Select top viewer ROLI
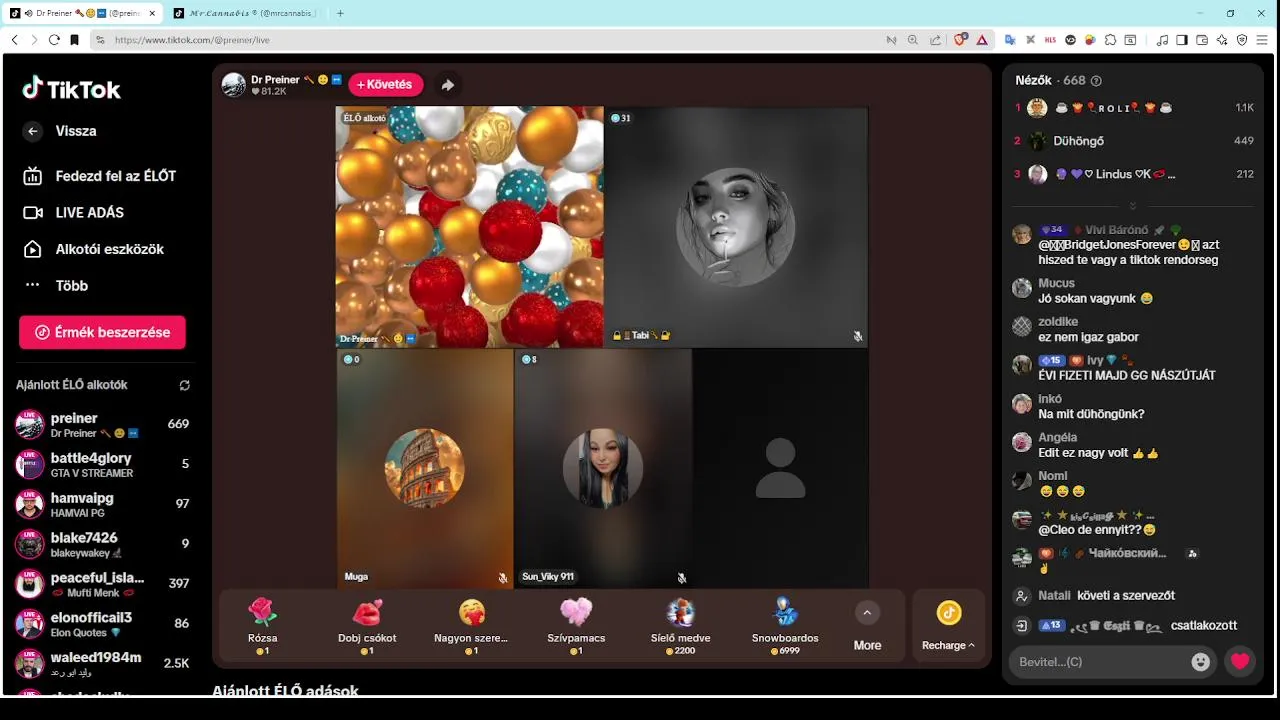 click(x=1134, y=108)
